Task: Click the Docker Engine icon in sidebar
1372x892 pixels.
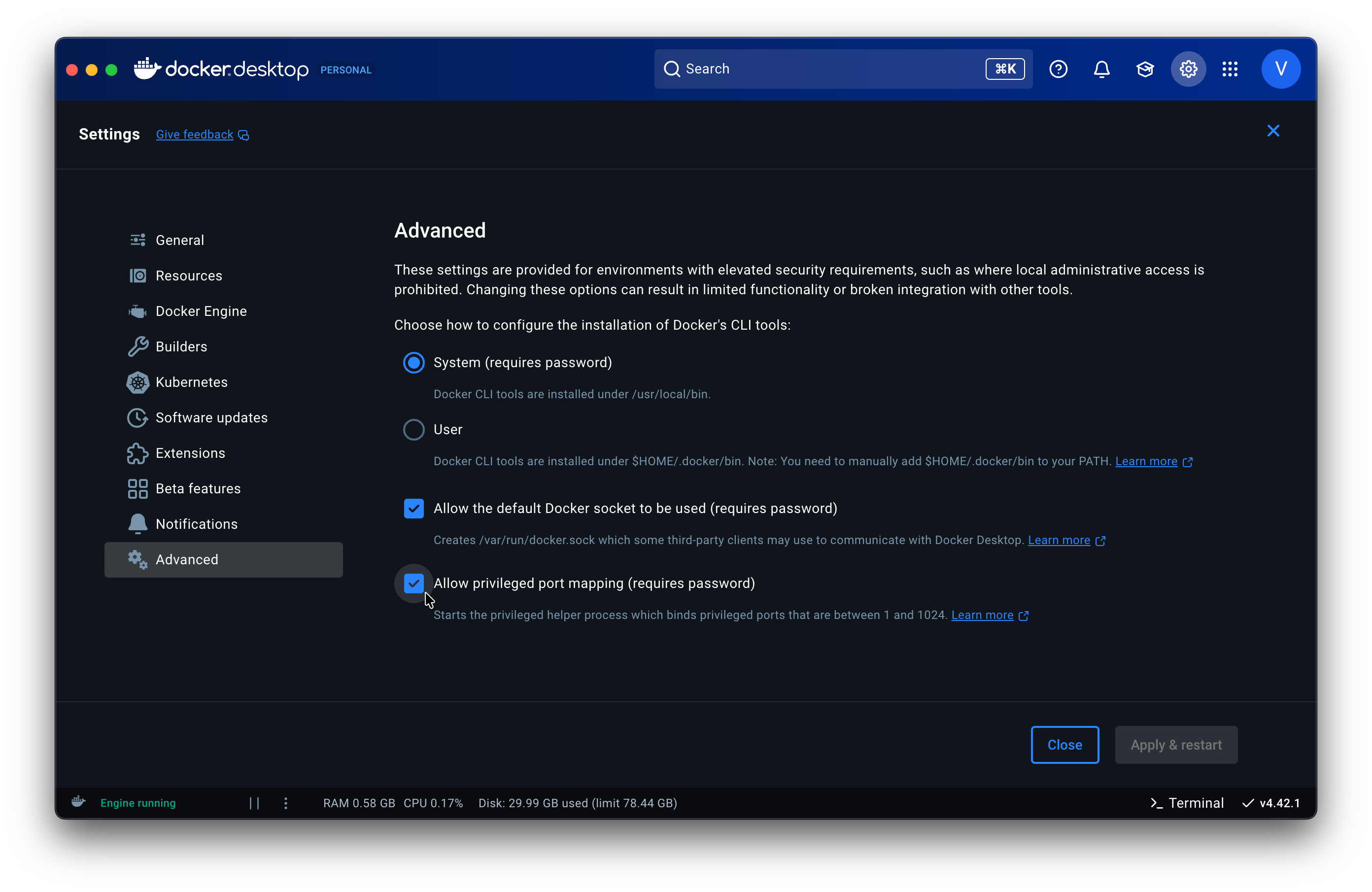Action: [x=138, y=311]
